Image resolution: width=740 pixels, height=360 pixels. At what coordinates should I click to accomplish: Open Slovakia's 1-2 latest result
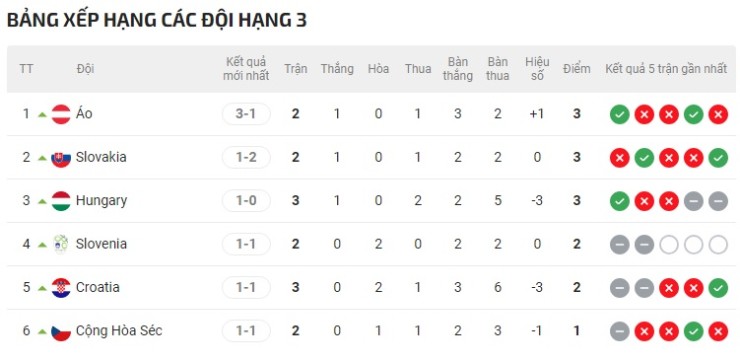(246, 158)
